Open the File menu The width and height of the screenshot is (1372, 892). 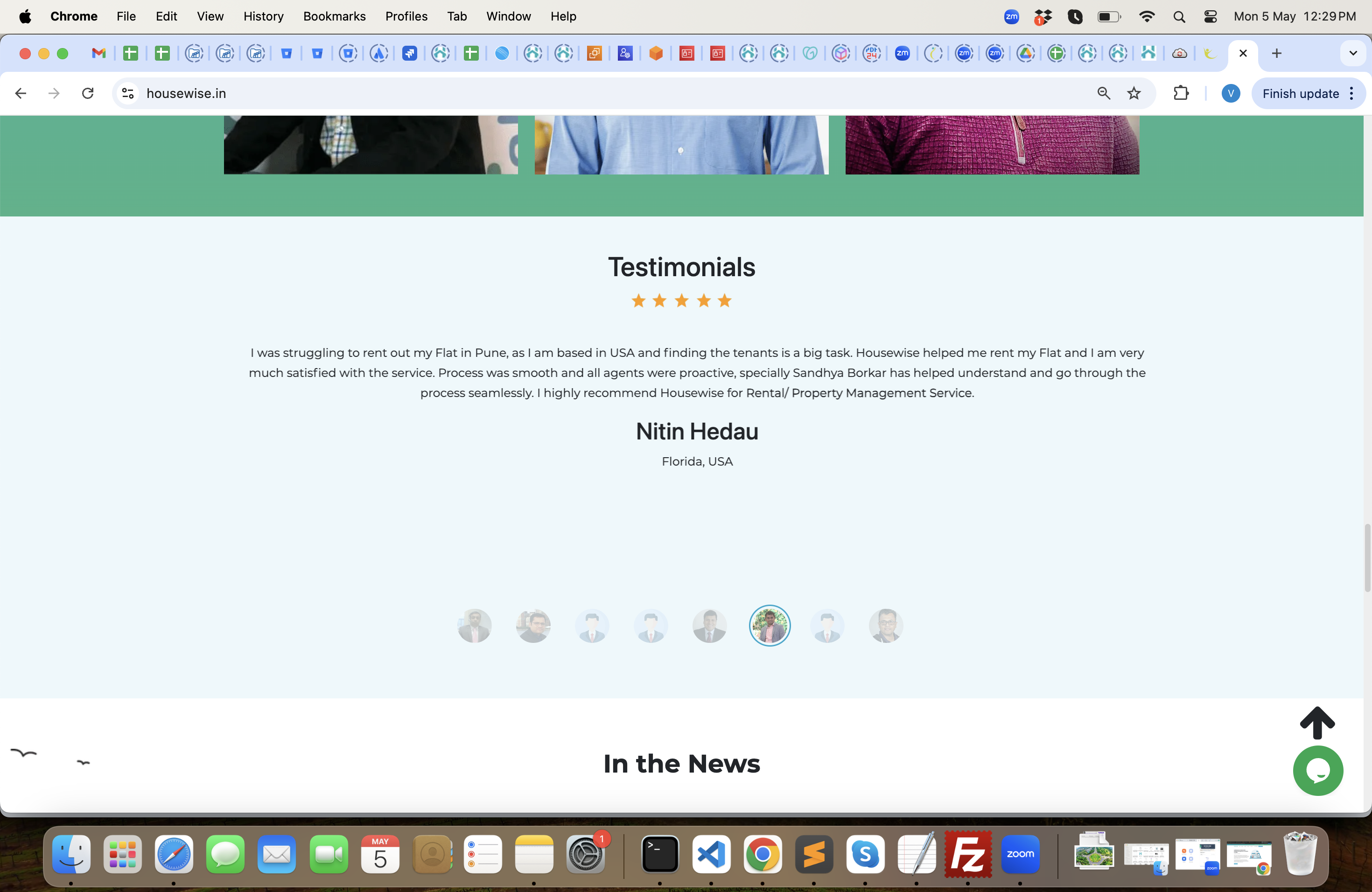coord(126,16)
